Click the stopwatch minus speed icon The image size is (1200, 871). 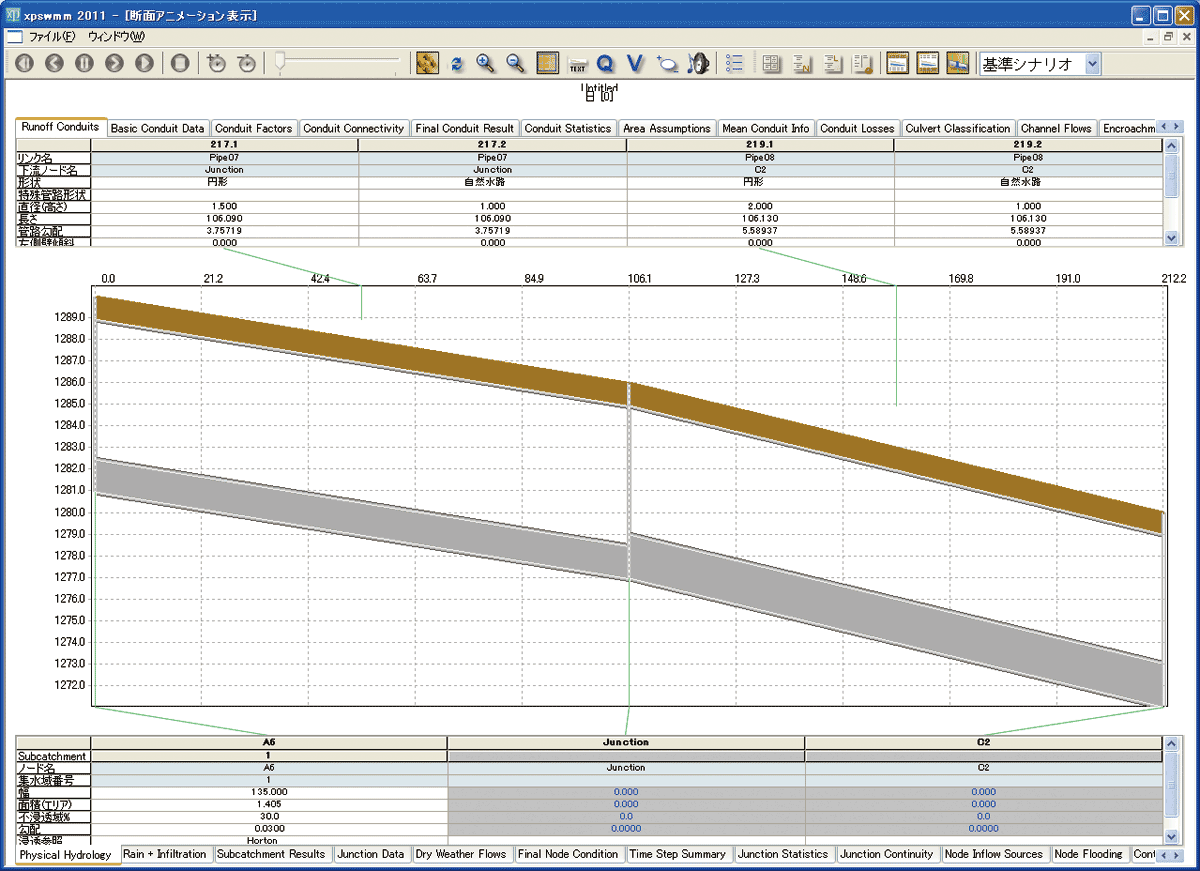[246, 63]
